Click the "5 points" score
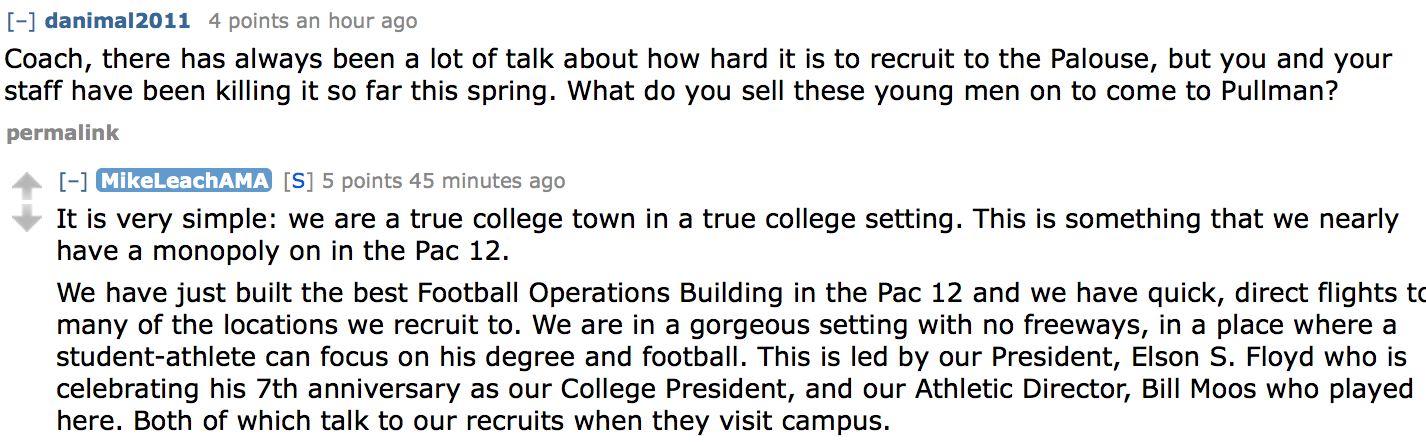The height and width of the screenshot is (442, 1426). tap(362, 181)
